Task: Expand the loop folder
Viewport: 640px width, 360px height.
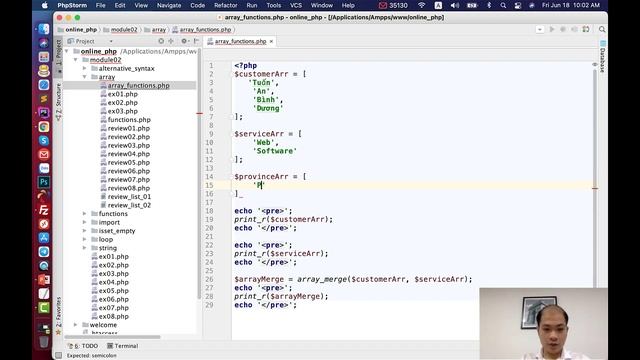Action: [84, 240]
